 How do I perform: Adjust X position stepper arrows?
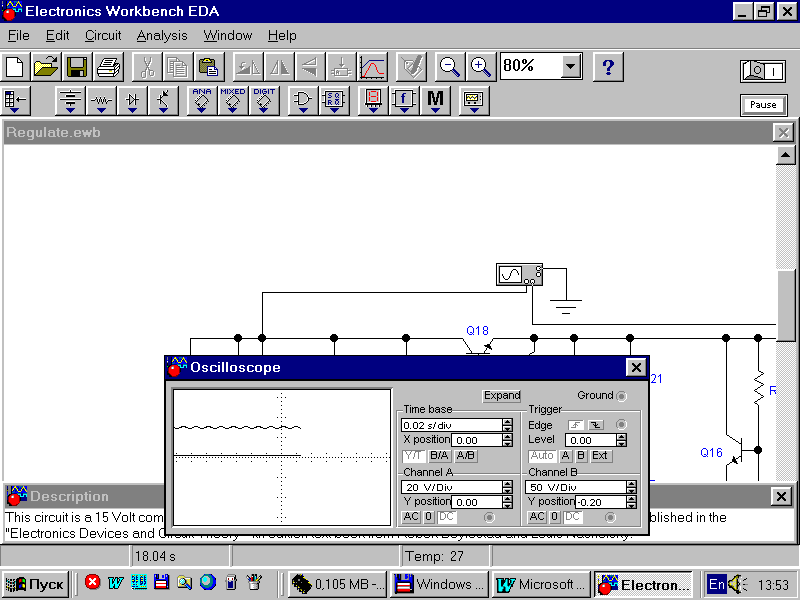507,440
